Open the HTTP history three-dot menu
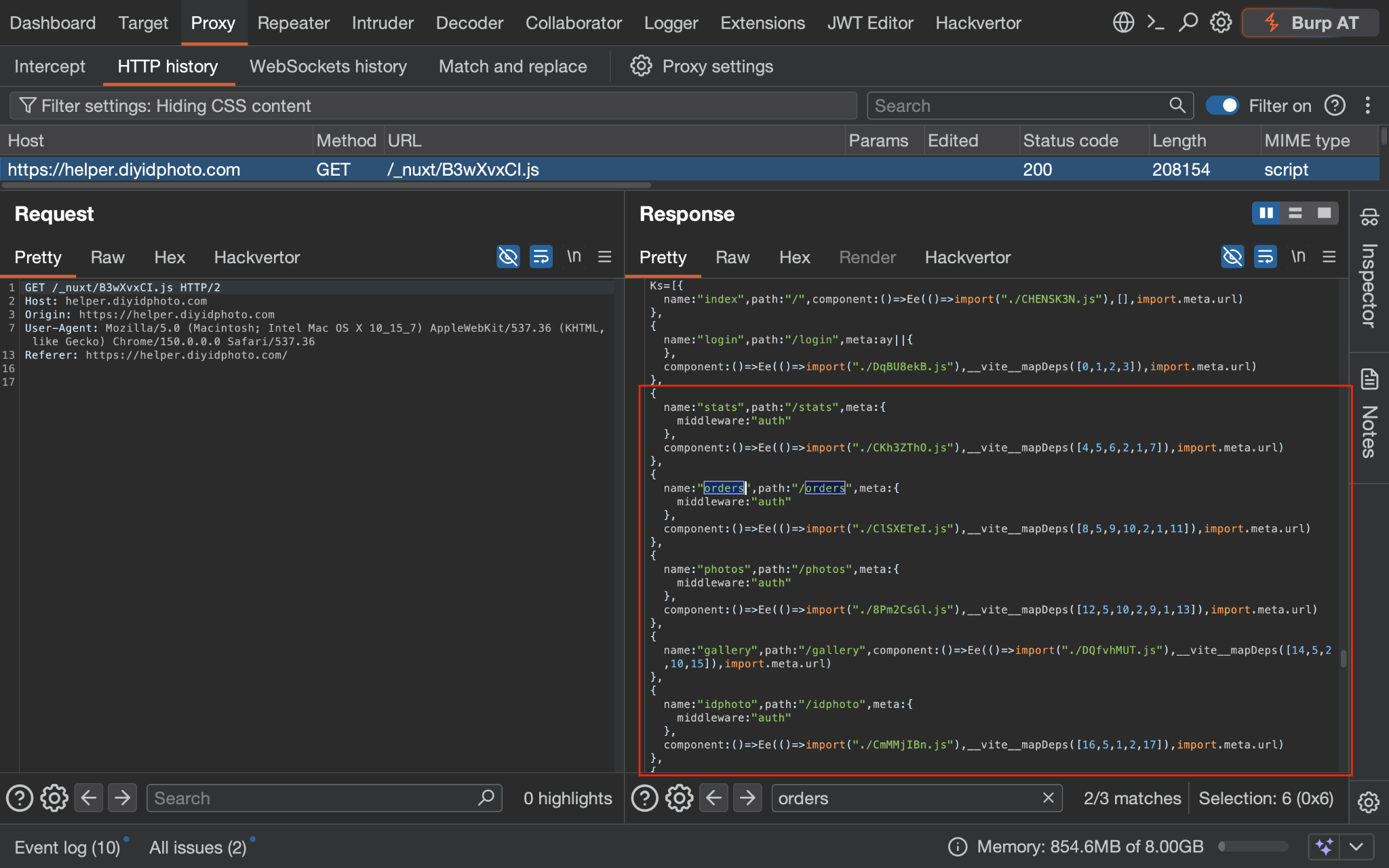The height and width of the screenshot is (868, 1389). point(1367,106)
